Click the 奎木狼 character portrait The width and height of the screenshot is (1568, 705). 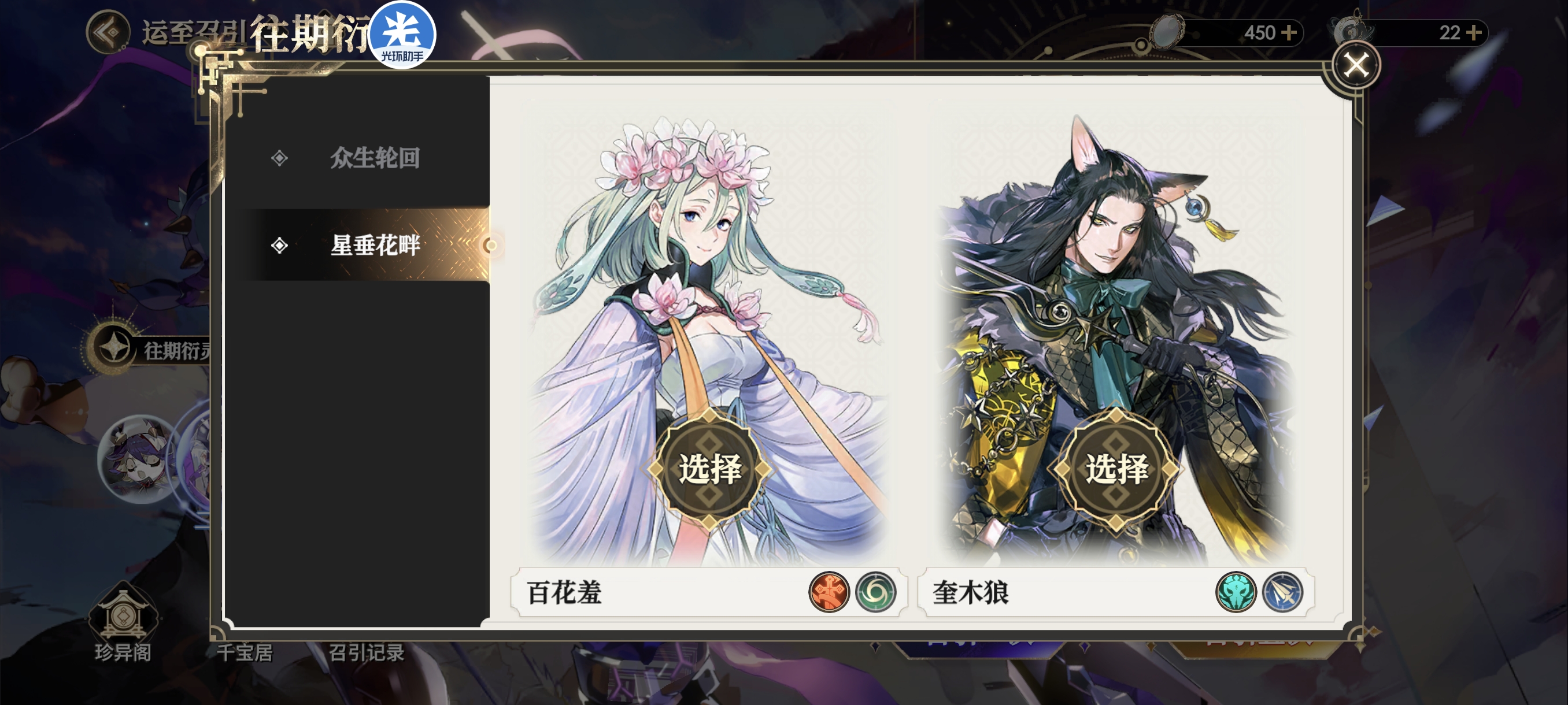pyautogui.click(x=1116, y=340)
